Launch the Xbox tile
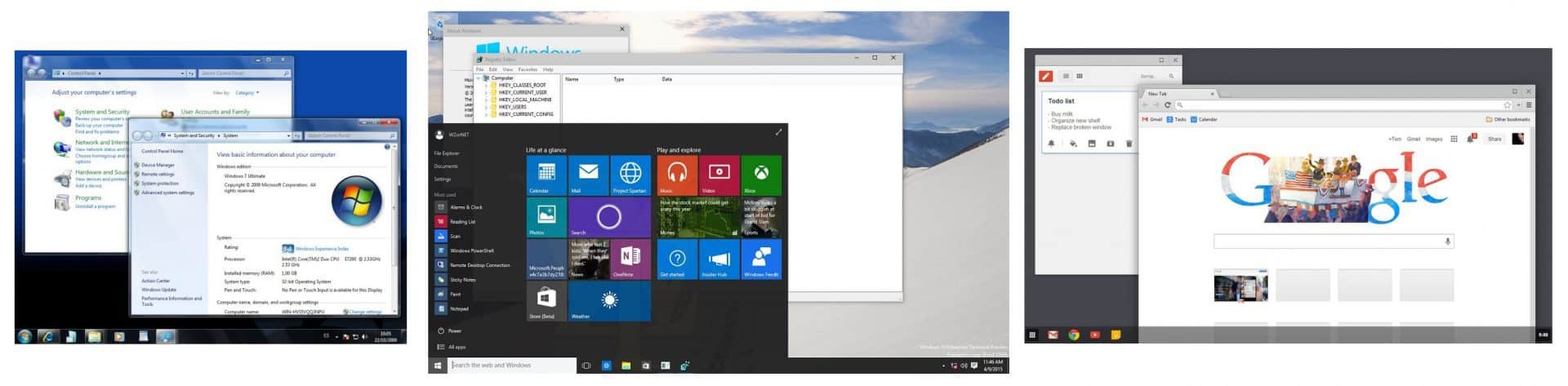1568x386 pixels. 760,175
